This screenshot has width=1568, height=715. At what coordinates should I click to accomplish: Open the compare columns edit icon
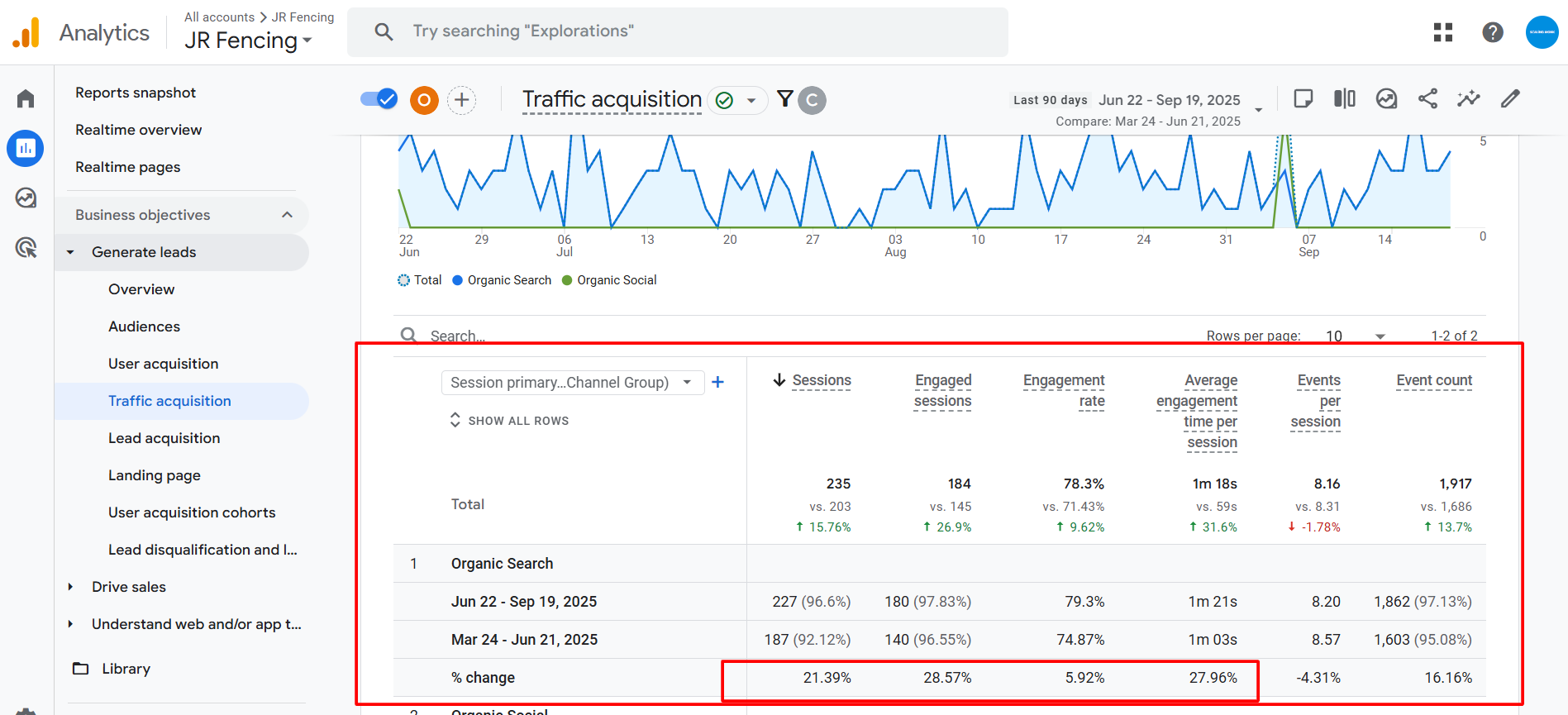[1345, 99]
